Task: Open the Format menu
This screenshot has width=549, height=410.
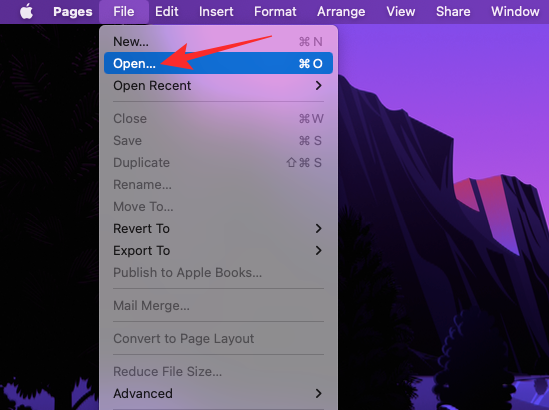Action: tap(275, 12)
